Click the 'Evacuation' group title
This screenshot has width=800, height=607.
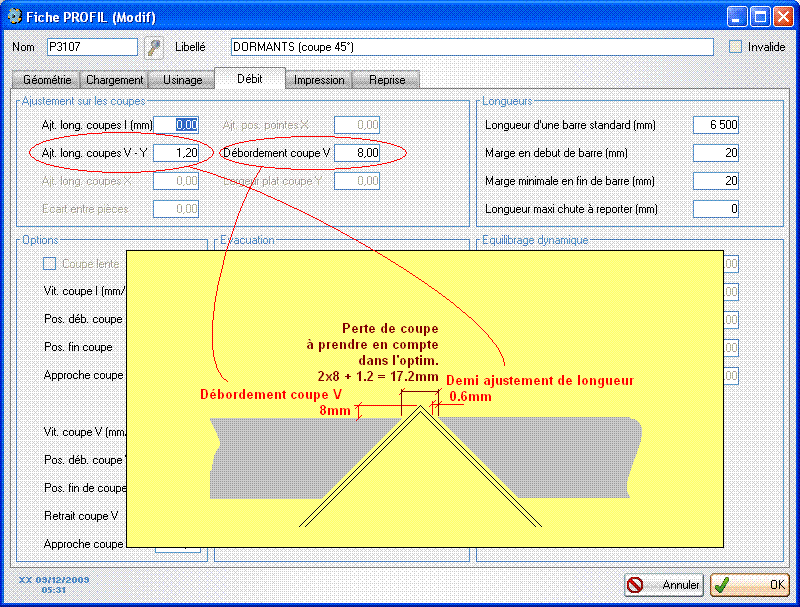pos(247,240)
